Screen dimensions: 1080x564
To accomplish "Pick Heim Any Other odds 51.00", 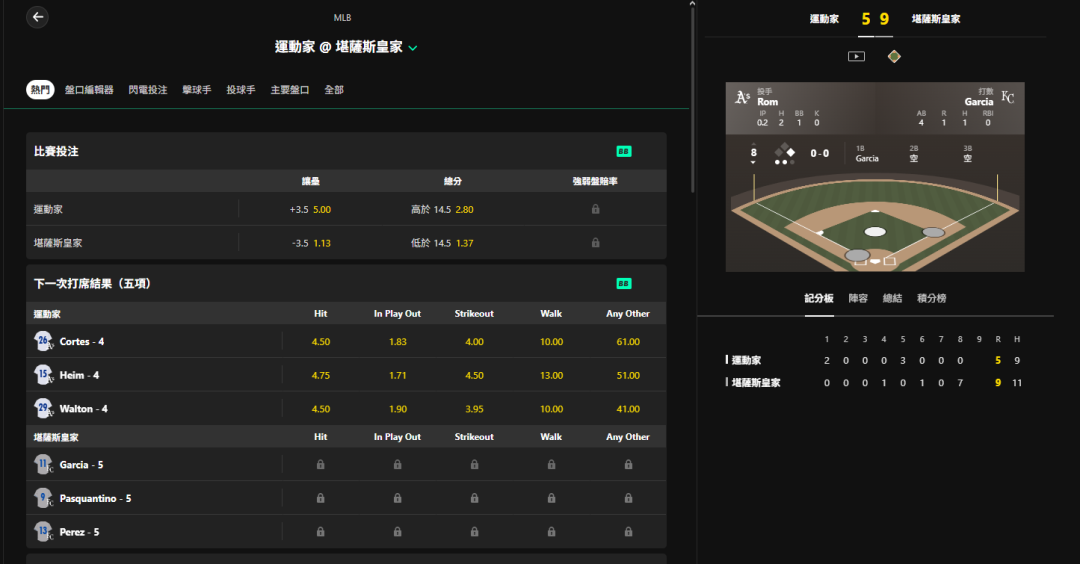I will tap(628, 375).
